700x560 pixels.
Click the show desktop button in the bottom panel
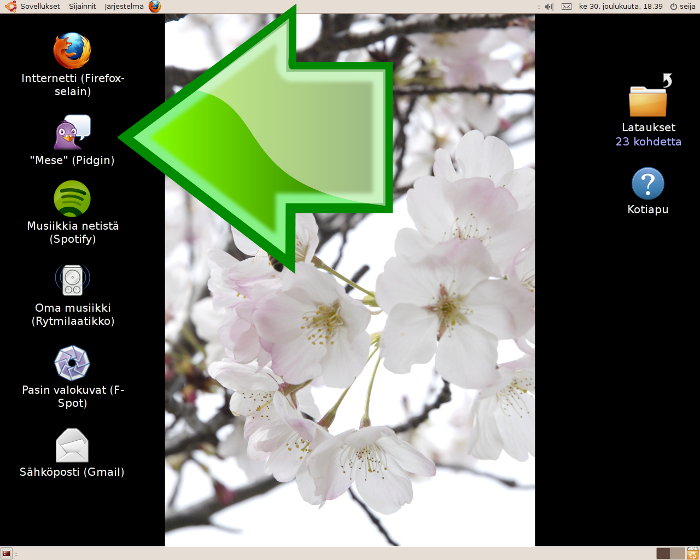pyautogui.click(x=7, y=553)
